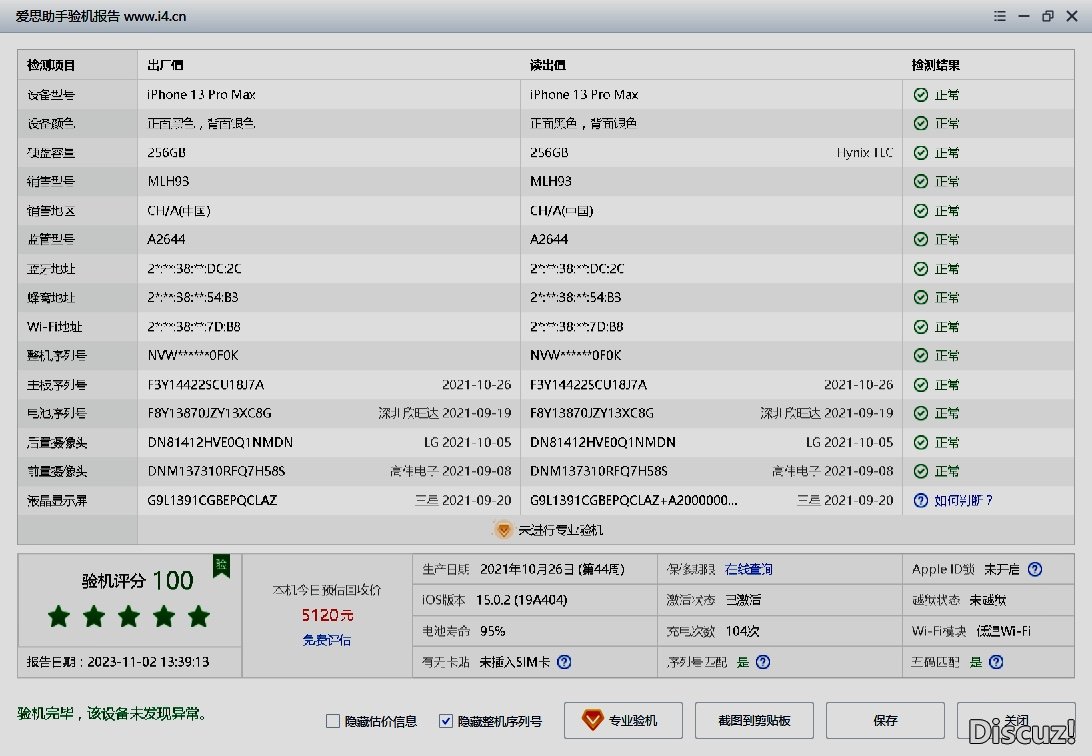Open the menu list icon in title bar
Image resolution: width=1092 pixels, height=756 pixels.
999,16
